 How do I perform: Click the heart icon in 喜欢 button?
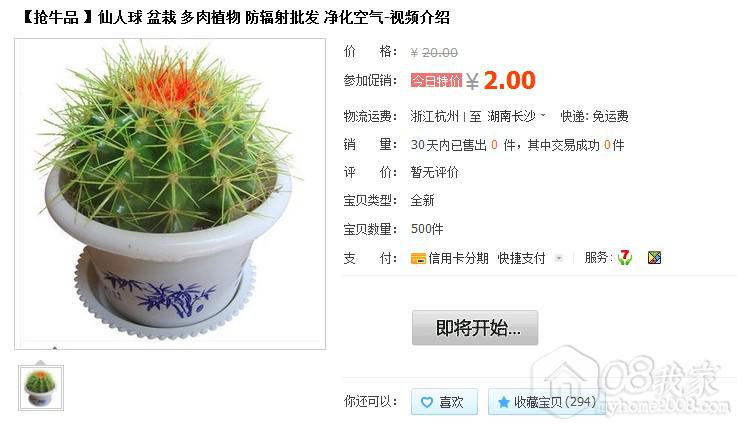pyautogui.click(x=427, y=402)
